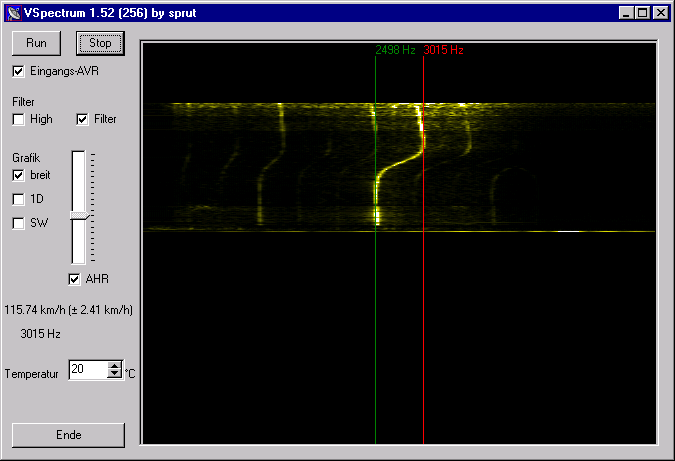Minimize the VSpectrum window

click(626, 13)
